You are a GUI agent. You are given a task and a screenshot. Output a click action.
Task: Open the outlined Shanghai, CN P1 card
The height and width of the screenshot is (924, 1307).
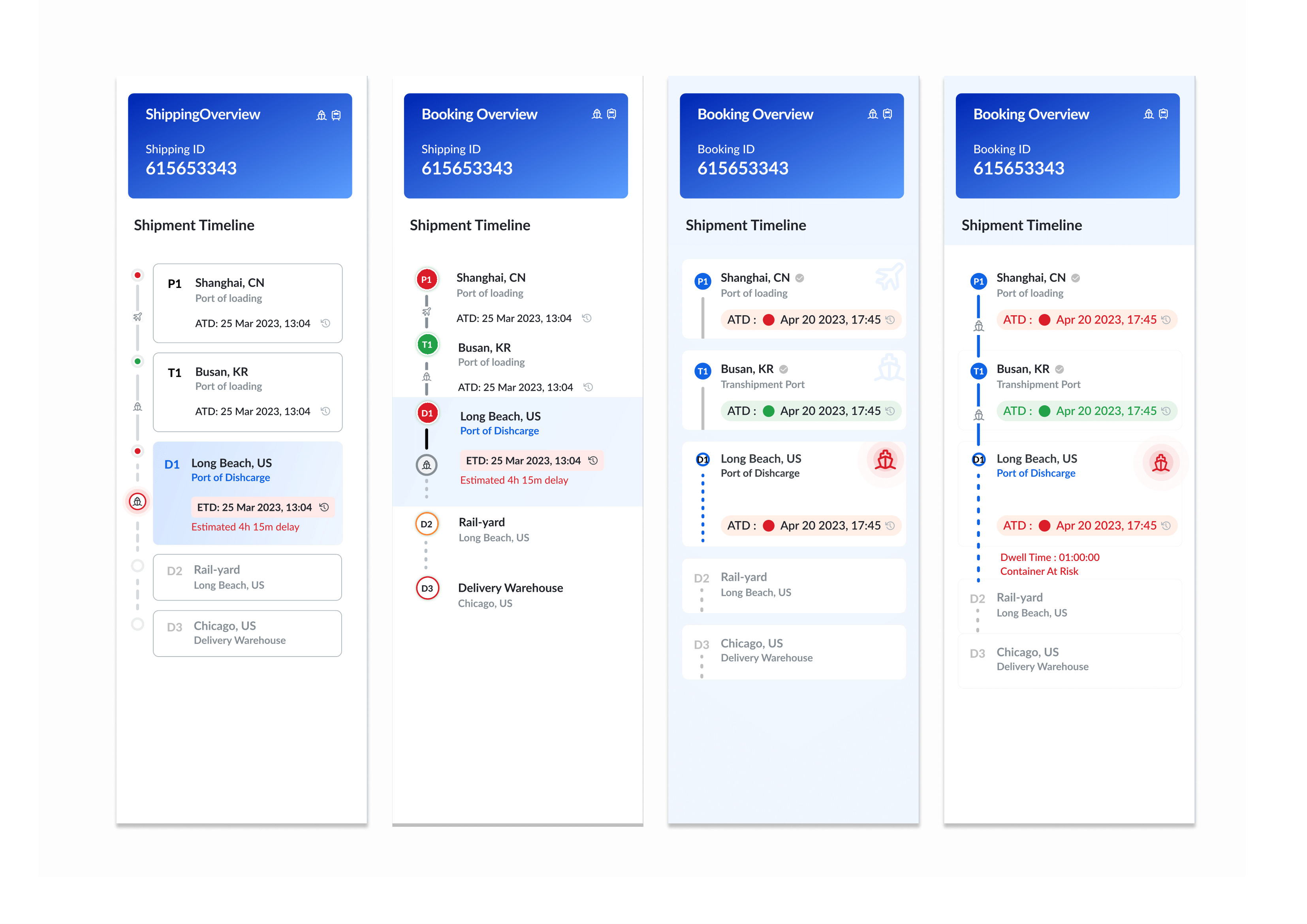[x=248, y=303]
